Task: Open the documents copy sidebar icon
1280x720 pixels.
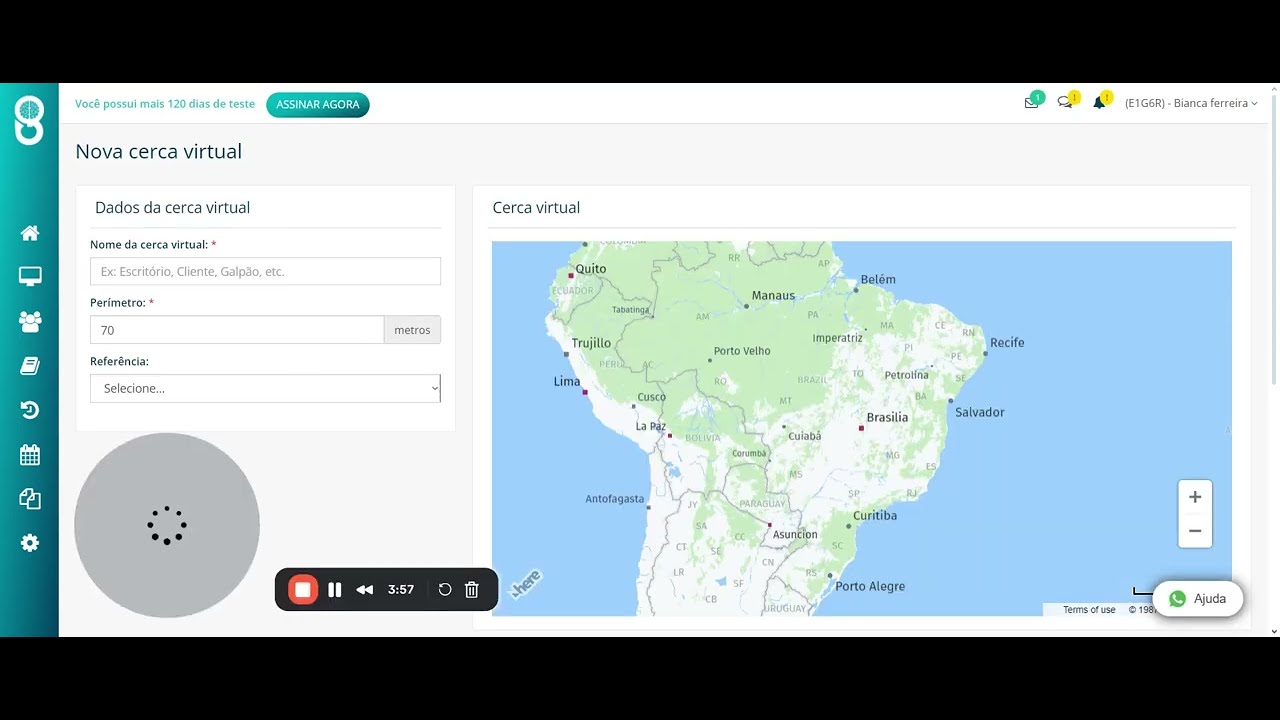Action: tap(30, 499)
